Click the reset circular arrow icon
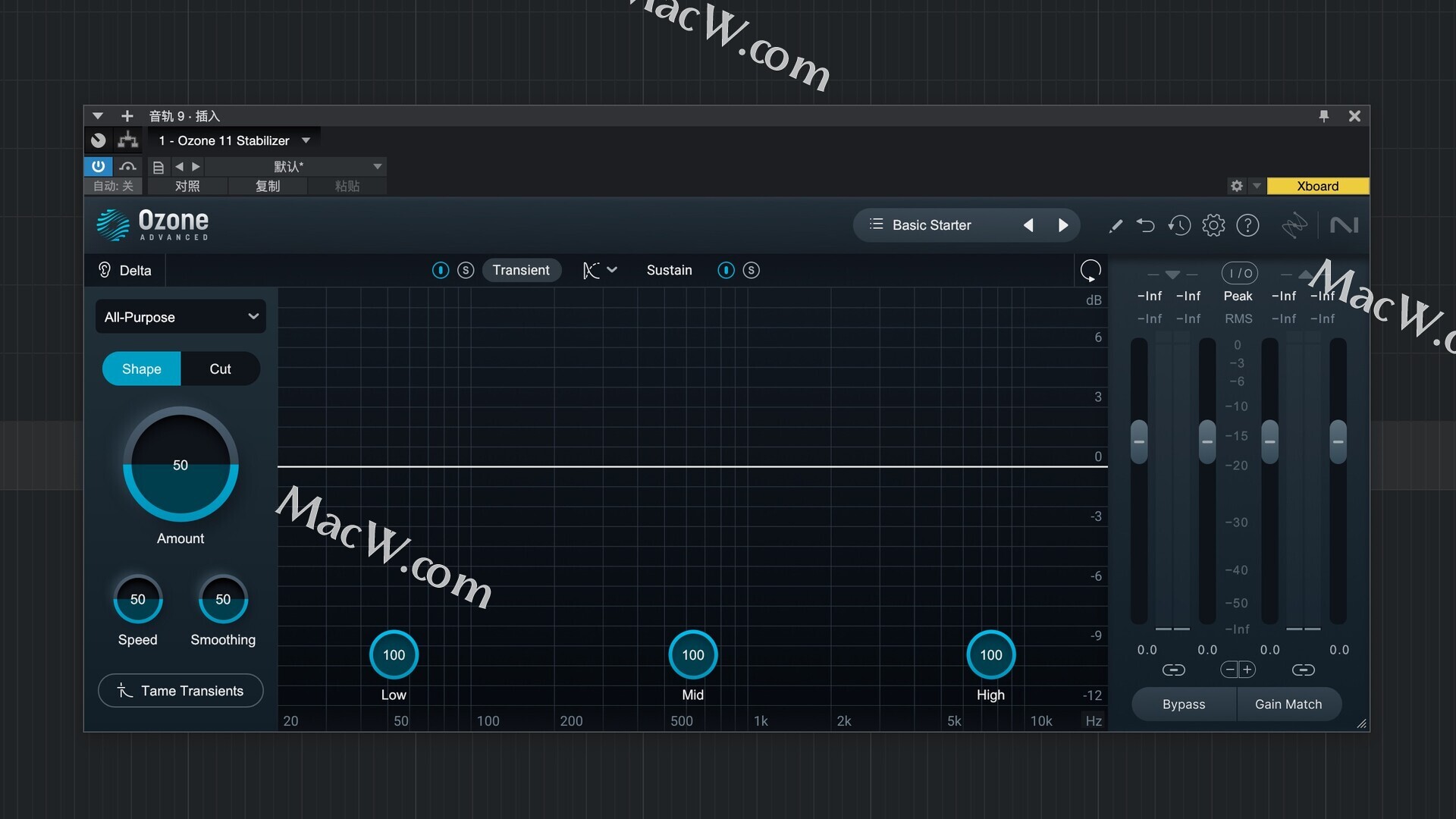The height and width of the screenshot is (819, 1456). tap(1090, 270)
